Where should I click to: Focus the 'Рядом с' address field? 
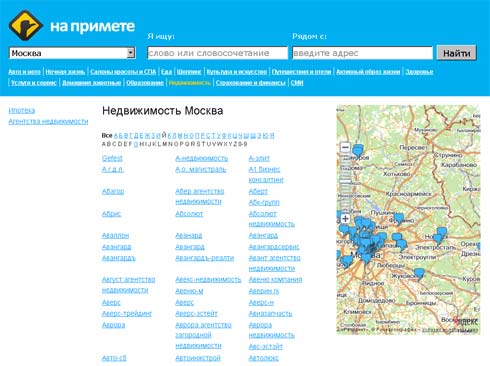(x=362, y=53)
